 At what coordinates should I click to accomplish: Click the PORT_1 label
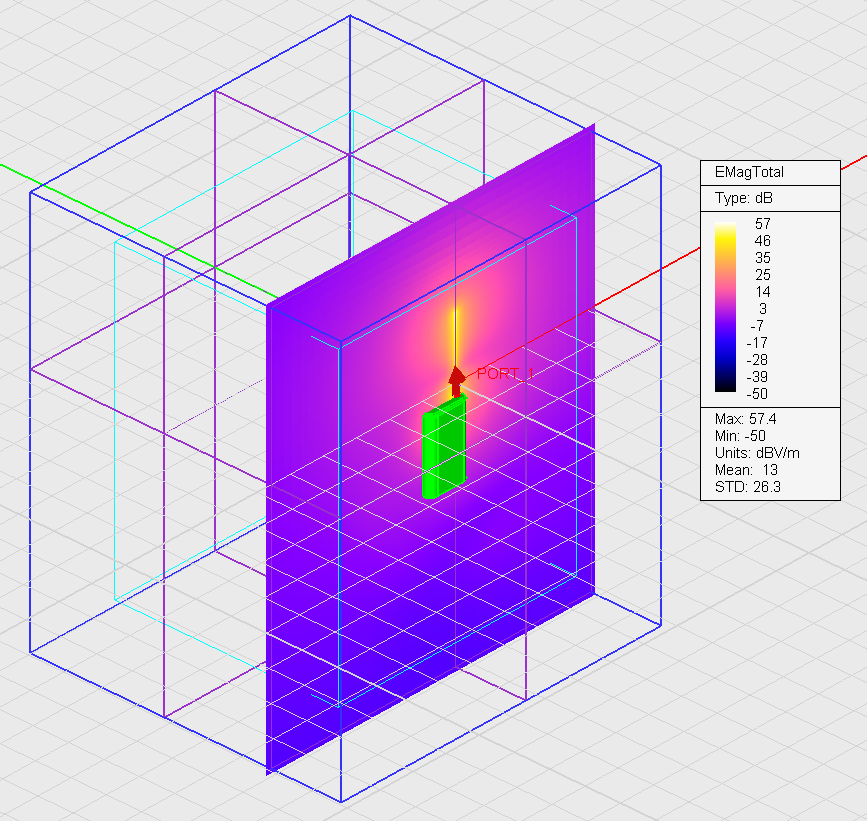505,374
